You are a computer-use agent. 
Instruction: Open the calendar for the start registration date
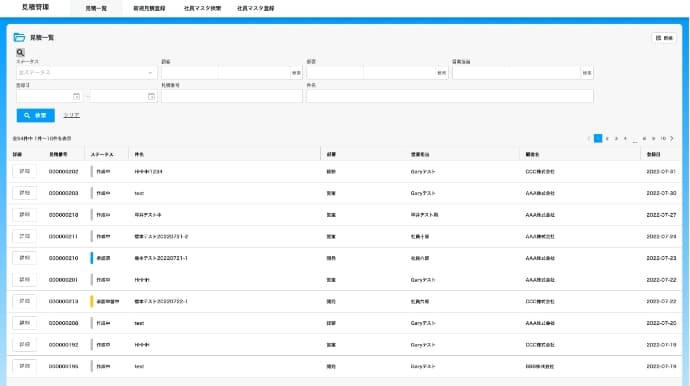coord(76,96)
